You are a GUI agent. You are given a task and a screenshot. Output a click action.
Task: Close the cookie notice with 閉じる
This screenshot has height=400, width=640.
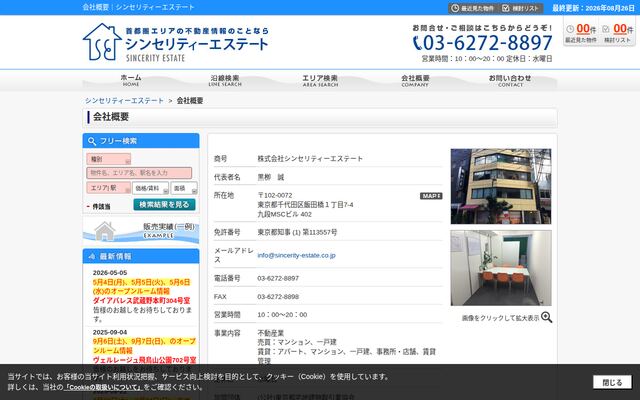(x=612, y=382)
